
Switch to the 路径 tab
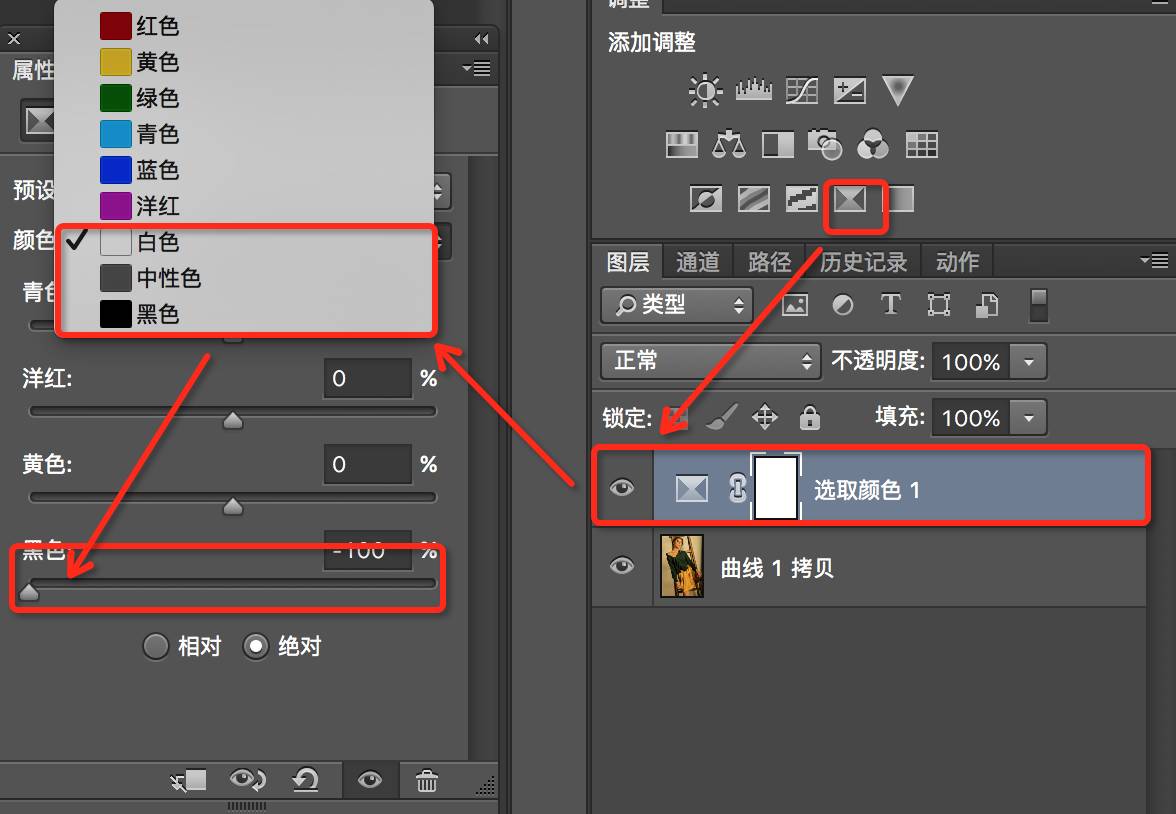[770, 262]
